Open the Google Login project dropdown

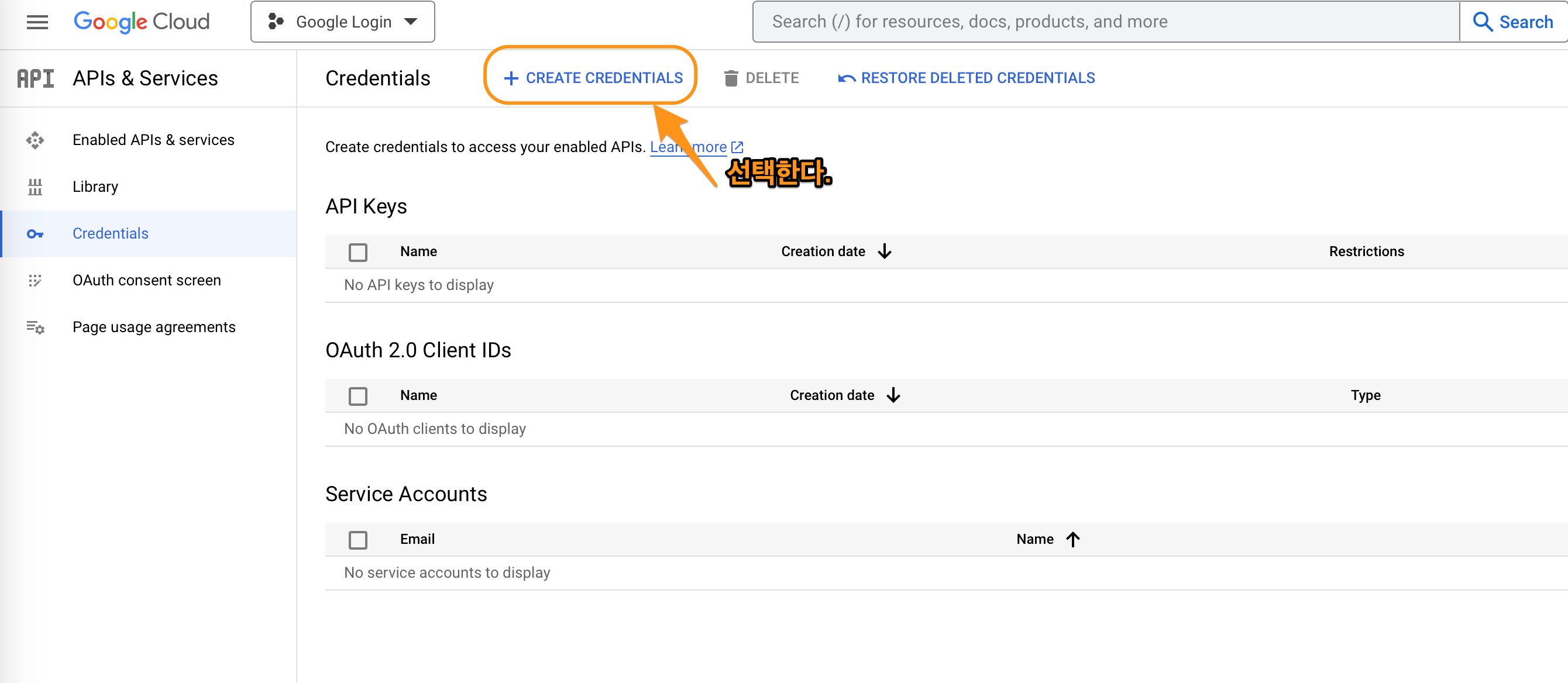point(343,22)
